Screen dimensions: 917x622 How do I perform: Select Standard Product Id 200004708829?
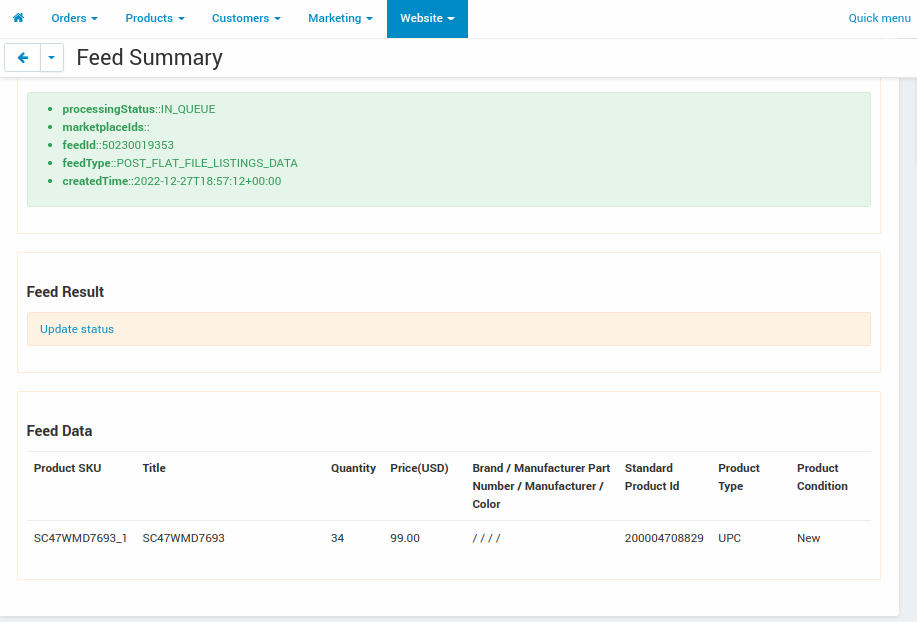(664, 538)
